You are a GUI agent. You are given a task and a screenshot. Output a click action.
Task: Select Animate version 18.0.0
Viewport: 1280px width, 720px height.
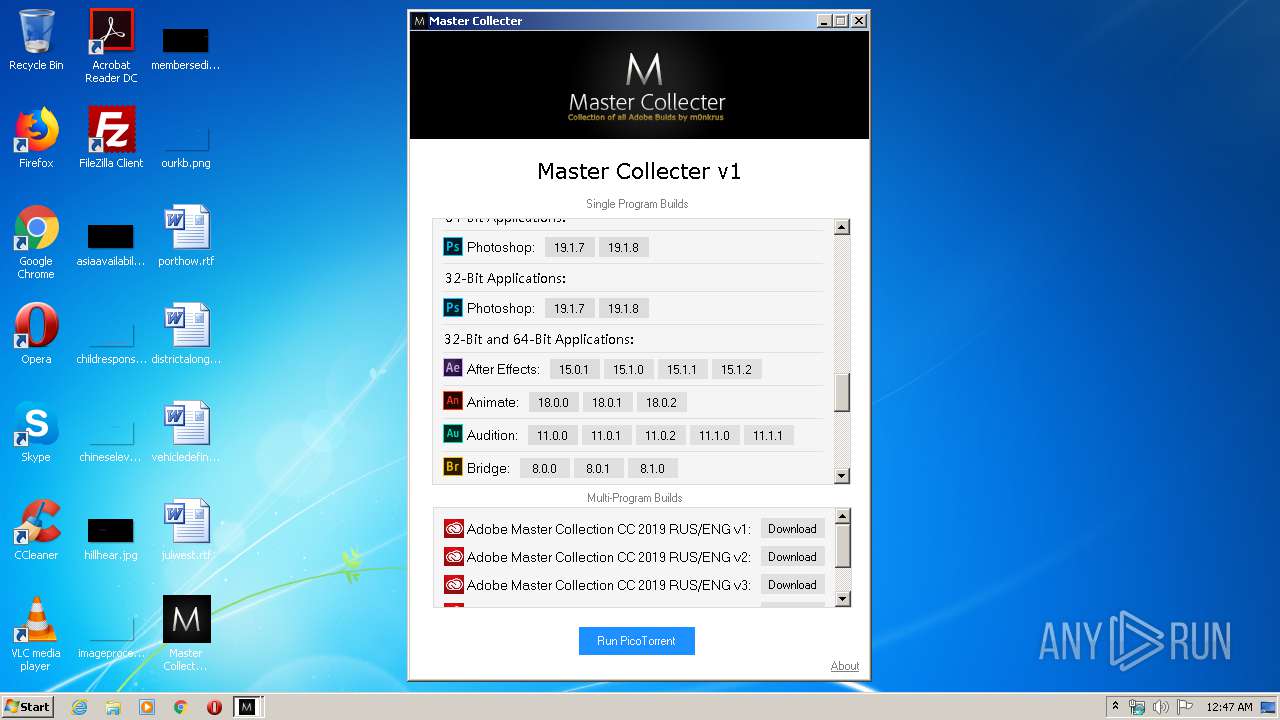553,402
